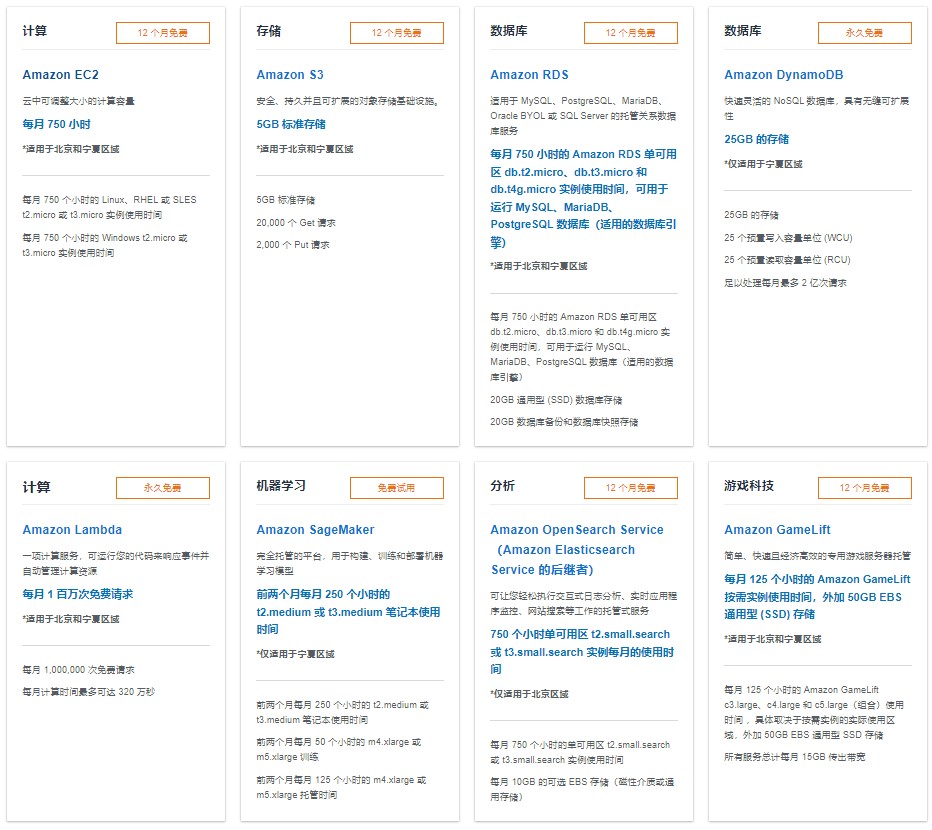Click the Windows t2.micro usage line
The height and width of the screenshot is (830, 932).
tap(105, 245)
